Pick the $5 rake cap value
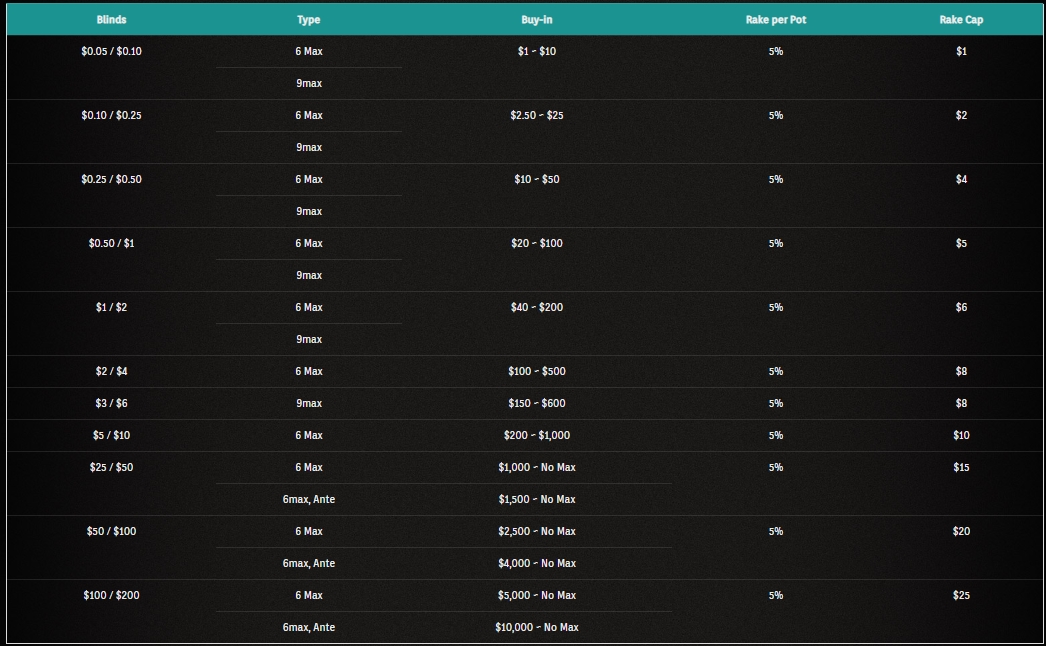The width and height of the screenshot is (1046, 646). point(961,244)
